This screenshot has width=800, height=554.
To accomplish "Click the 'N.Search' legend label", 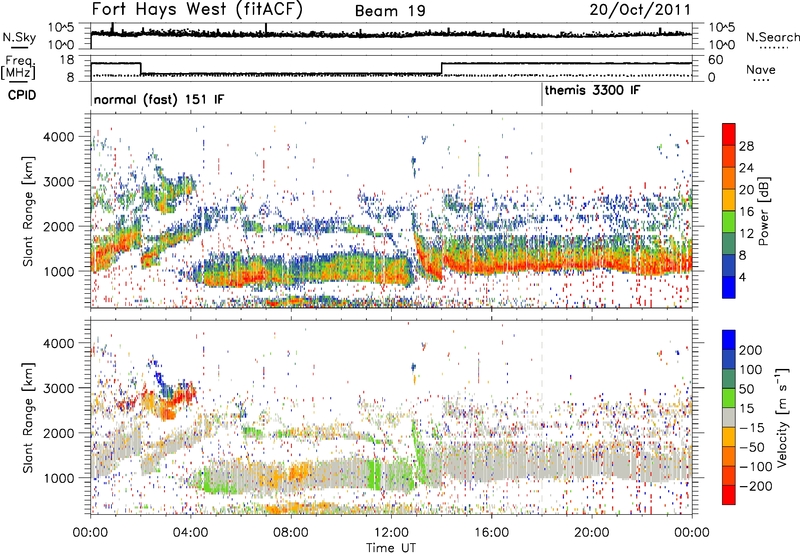I will pyautogui.click(x=772, y=37).
